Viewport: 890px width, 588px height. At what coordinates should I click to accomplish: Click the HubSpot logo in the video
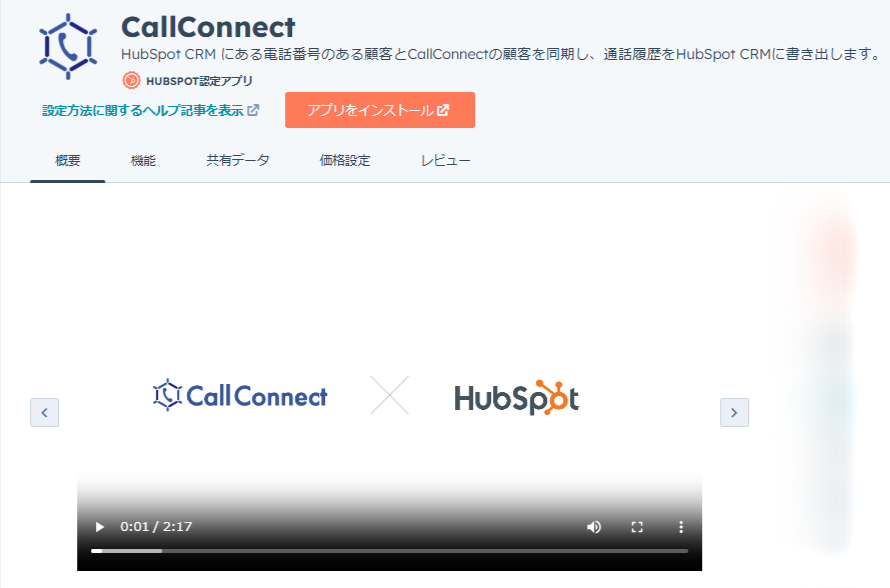517,397
